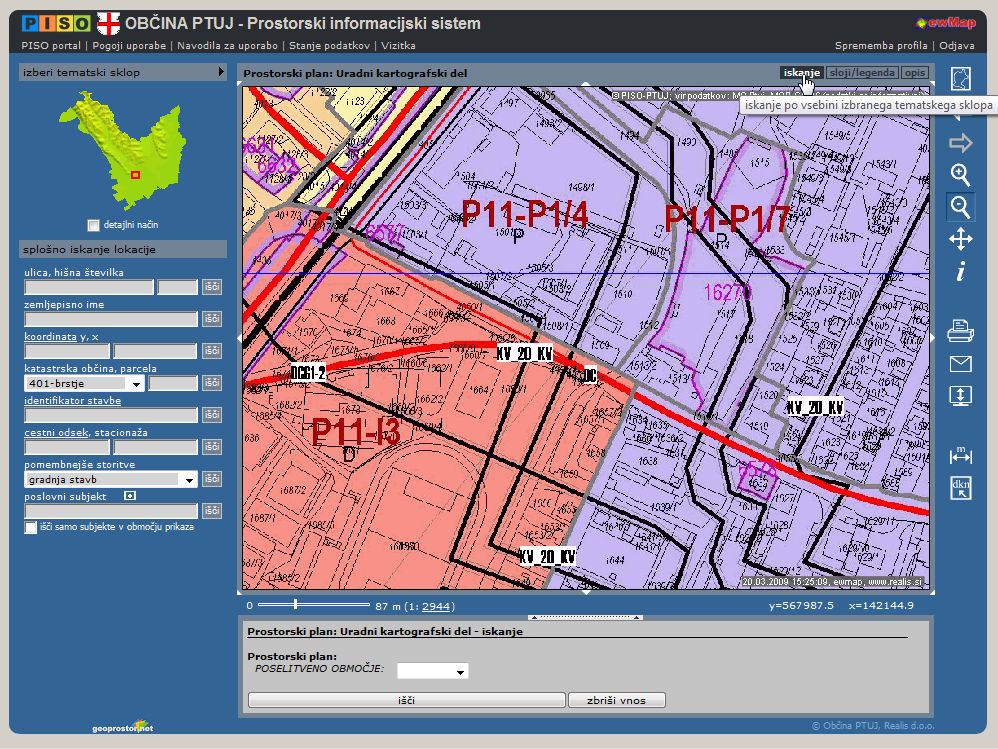Send map by email envelope icon
998x749 pixels.
coord(960,364)
